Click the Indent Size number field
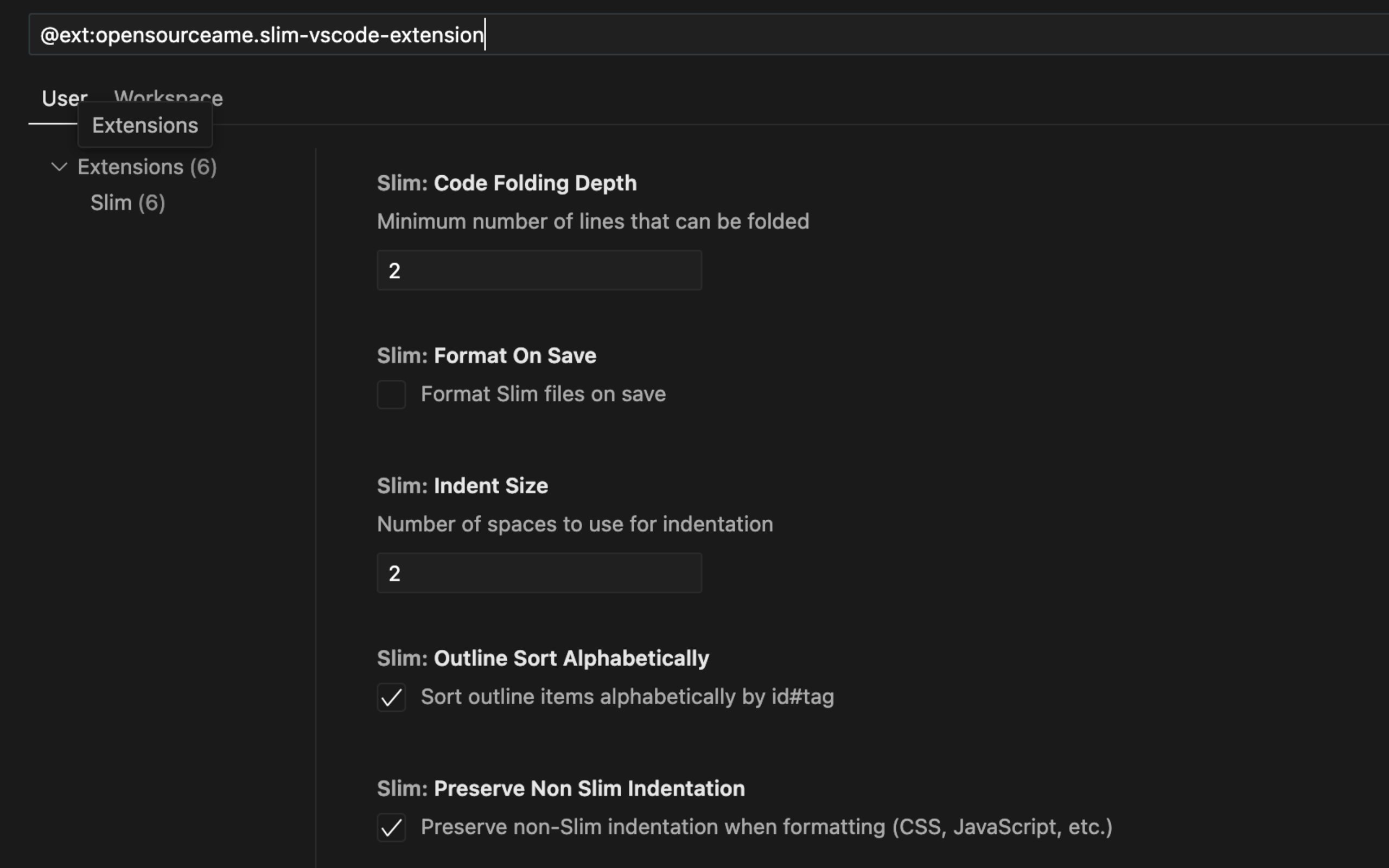 (538, 573)
